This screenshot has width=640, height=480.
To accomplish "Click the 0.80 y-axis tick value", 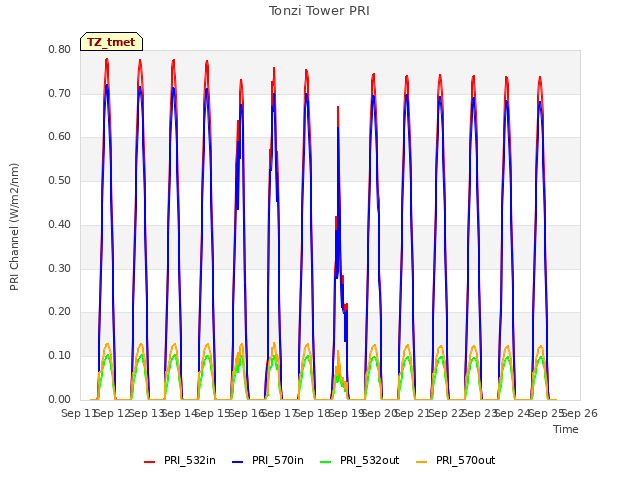I will coord(60,49).
